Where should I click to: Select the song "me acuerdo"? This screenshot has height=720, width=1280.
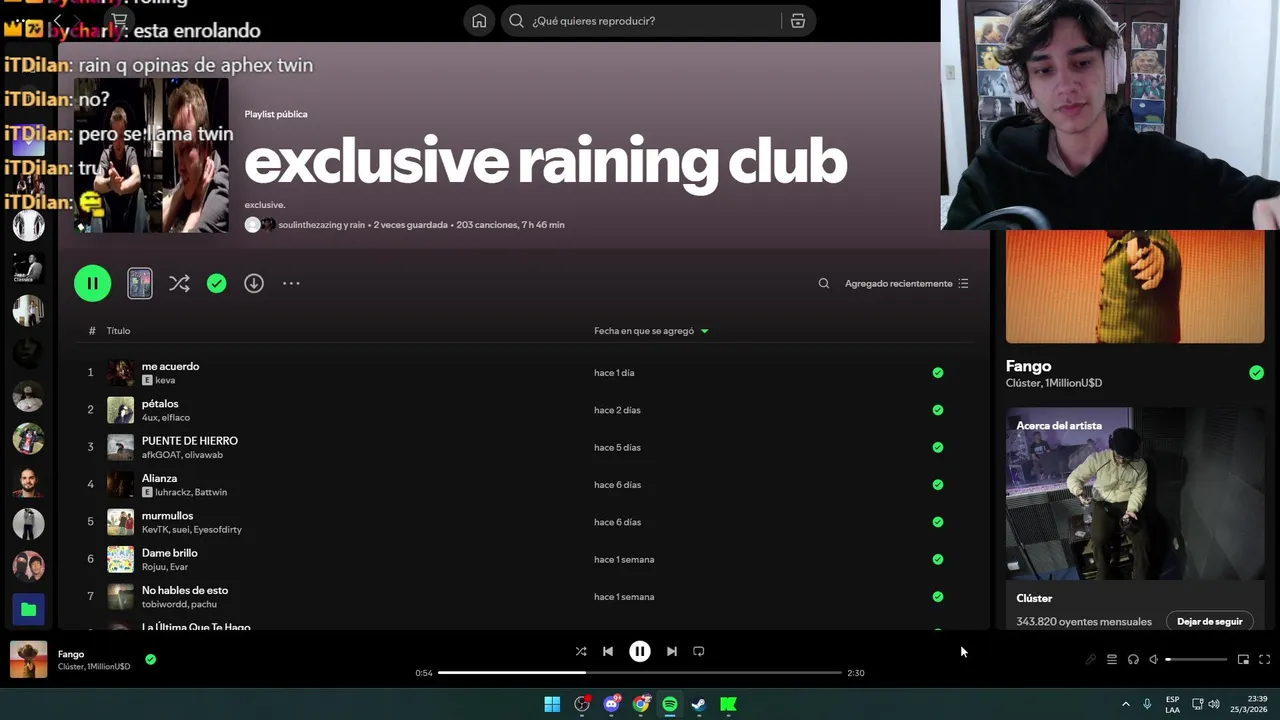170,366
